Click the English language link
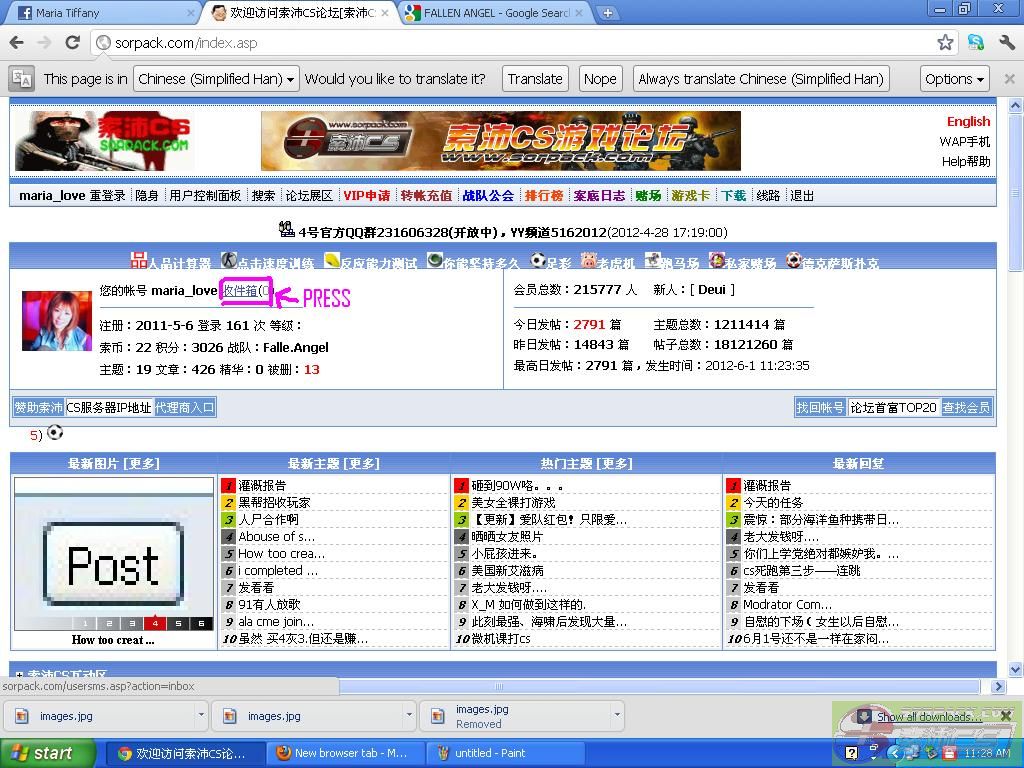Image resolution: width=1024 pixels, height=768 pixels. pyautogui.click(x=968, y=121)
